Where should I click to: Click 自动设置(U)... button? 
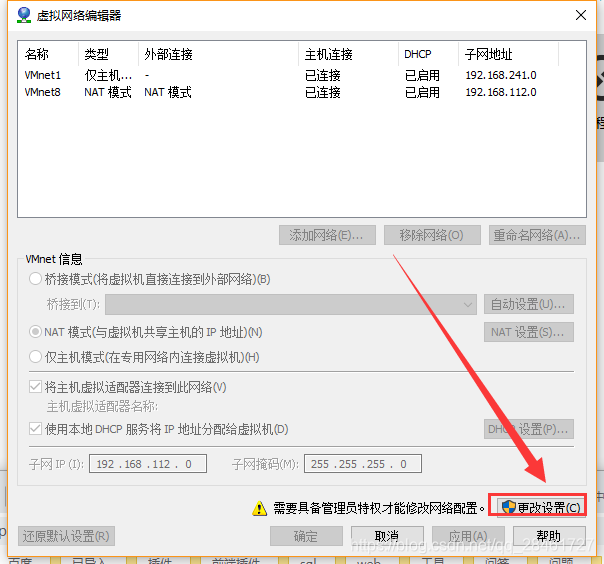529,304
